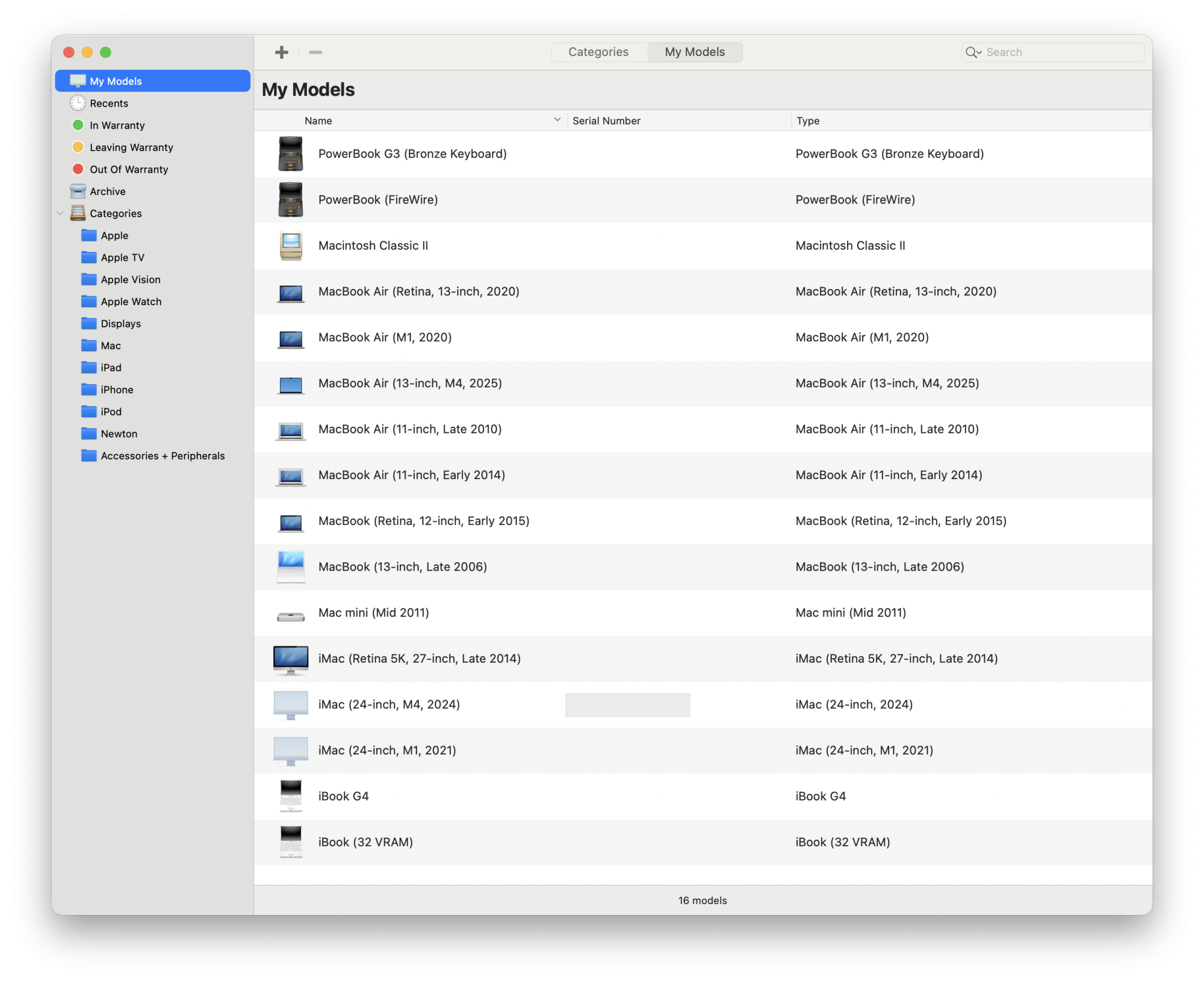Select the MacBook Air (M1, 2020) thumbnail
Viewport: 1204px width, 983px height.
tap(290, 338)
